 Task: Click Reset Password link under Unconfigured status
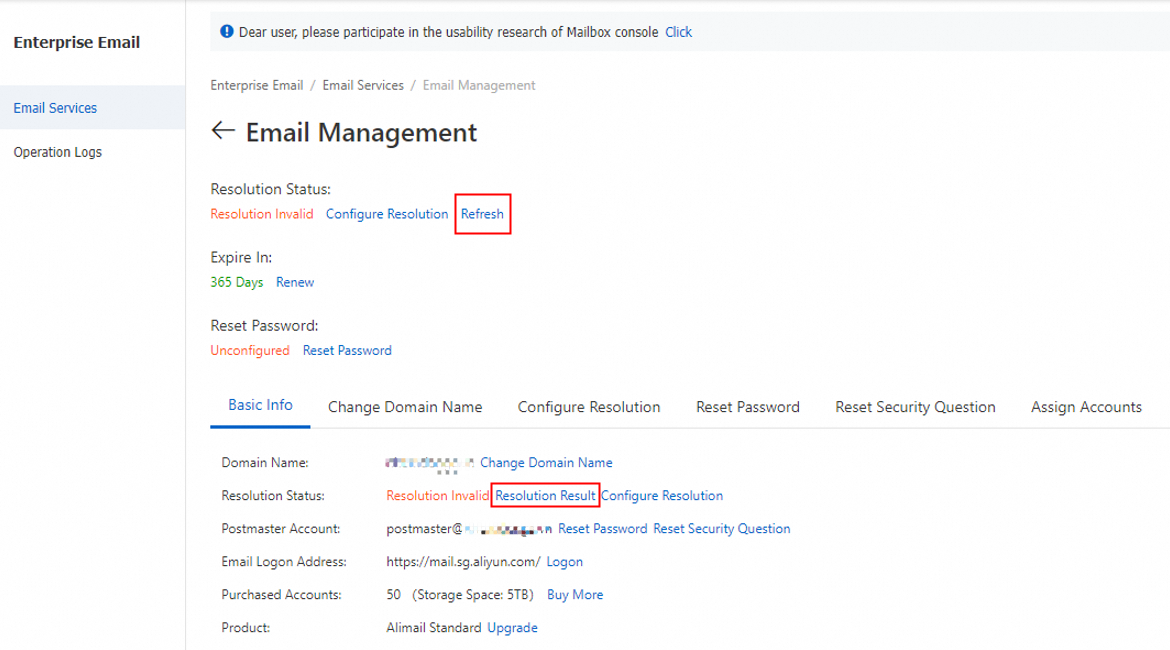pyautogui.click(x=347, y=350)
